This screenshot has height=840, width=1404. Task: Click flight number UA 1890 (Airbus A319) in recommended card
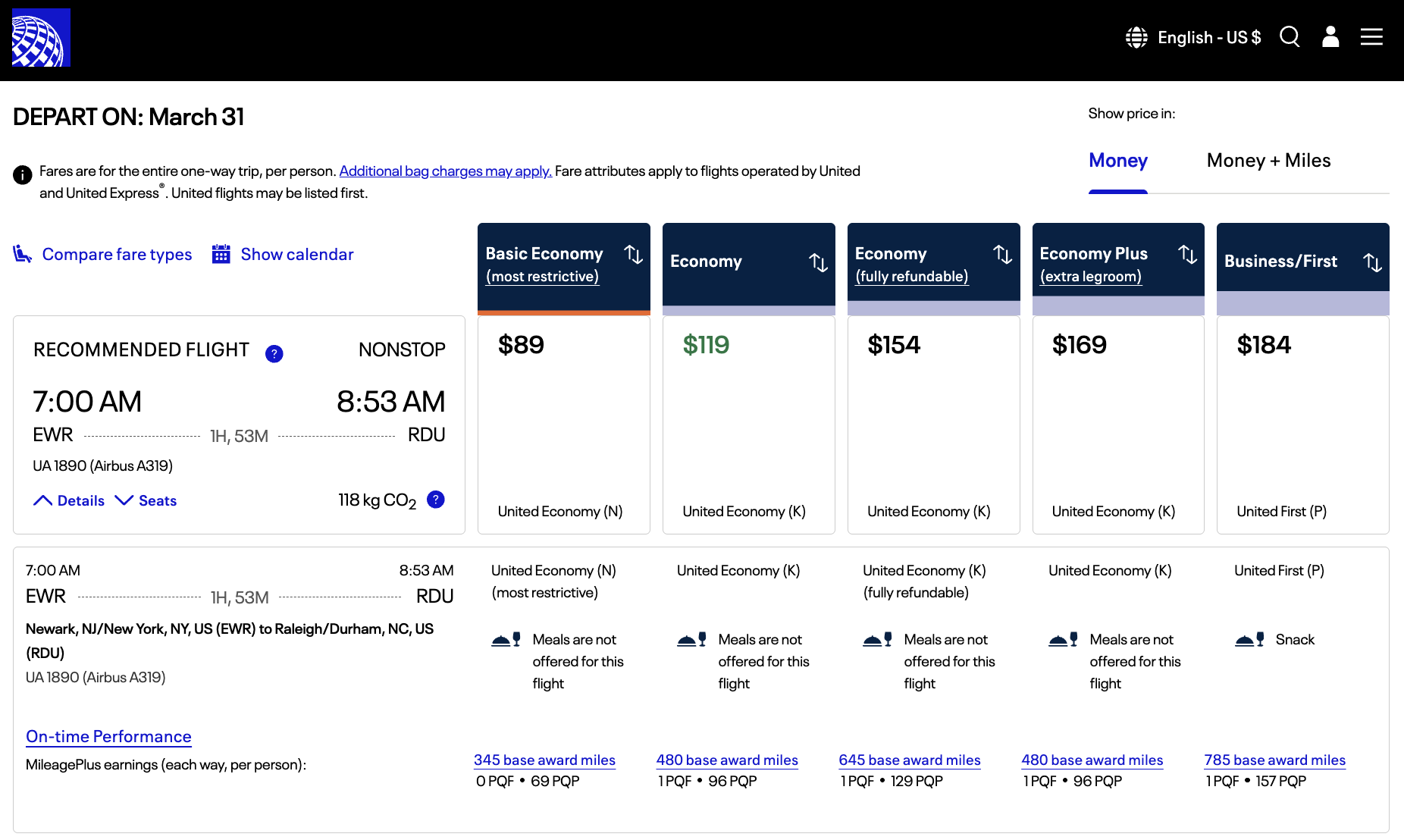pos(102,466)
